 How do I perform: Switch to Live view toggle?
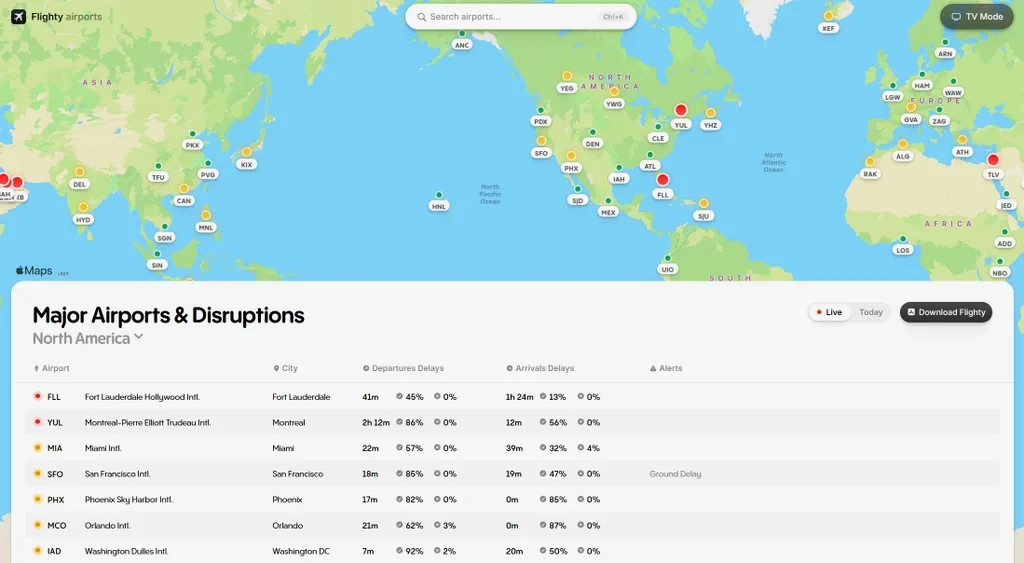[829, 312]
